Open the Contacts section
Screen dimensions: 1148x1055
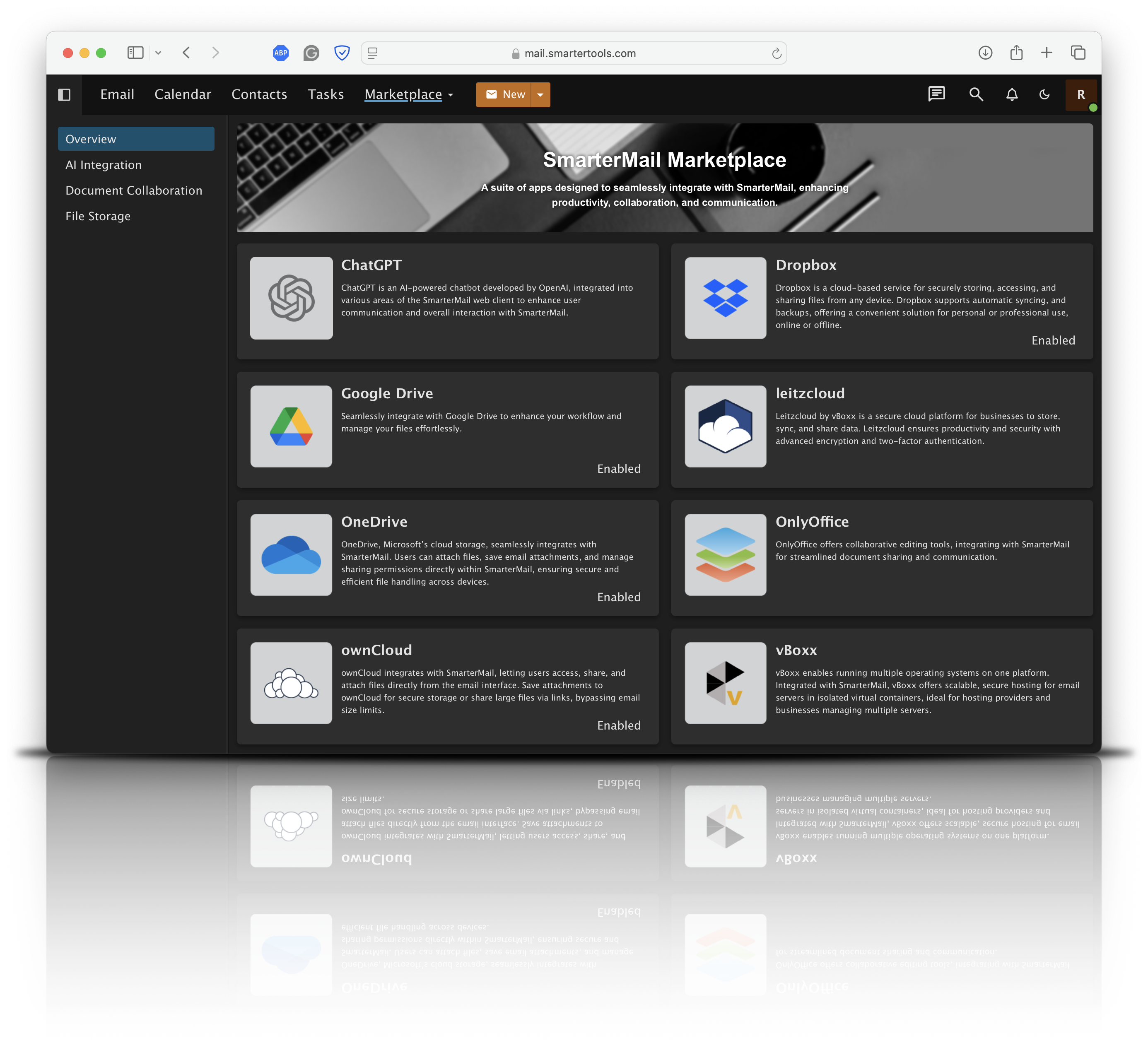coord(259,94)
